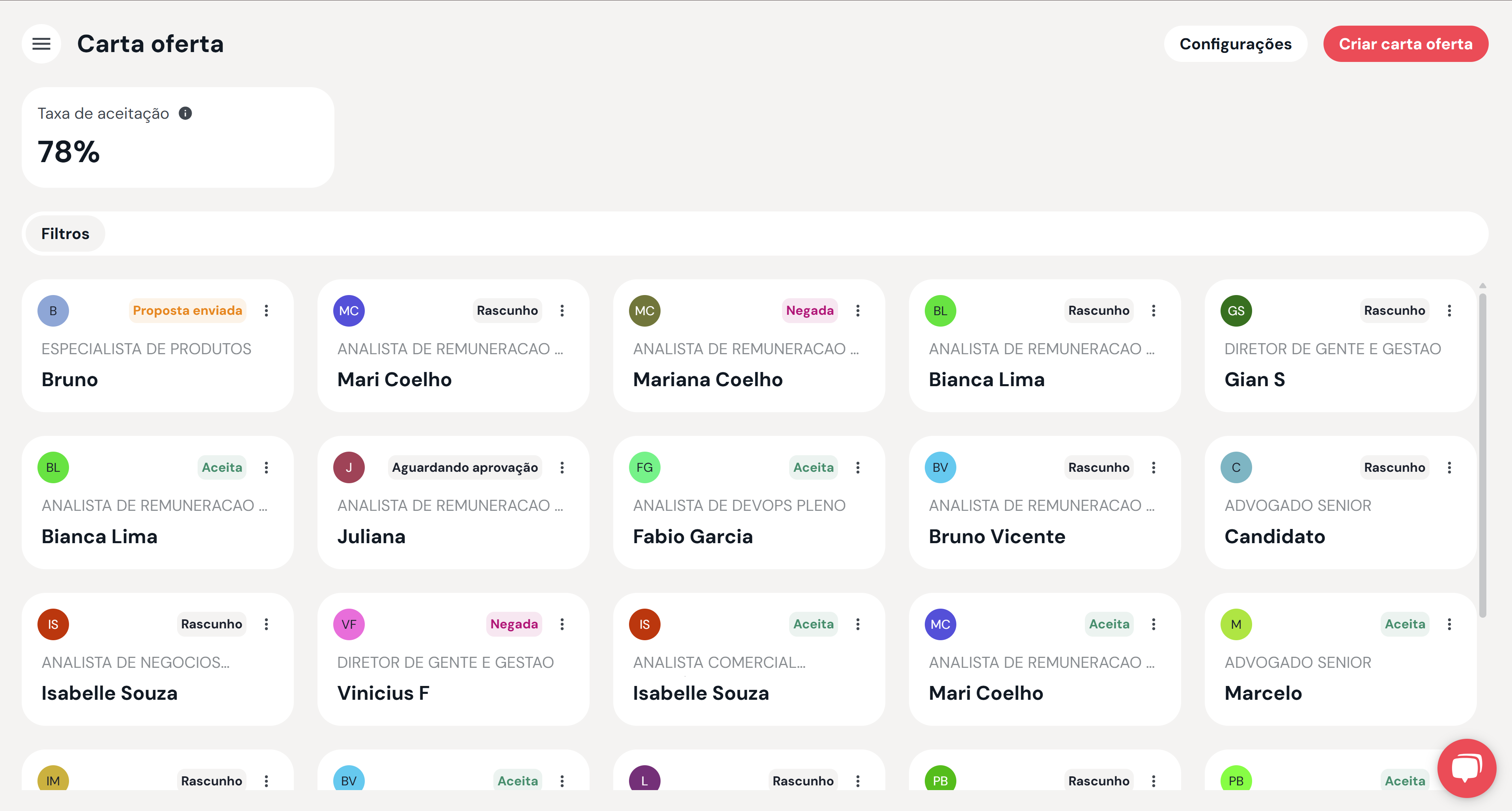Click ANALISTA DE DEVOPS PLENO job title
Screen dimensions: 1512x811
[x=739, y=506]
